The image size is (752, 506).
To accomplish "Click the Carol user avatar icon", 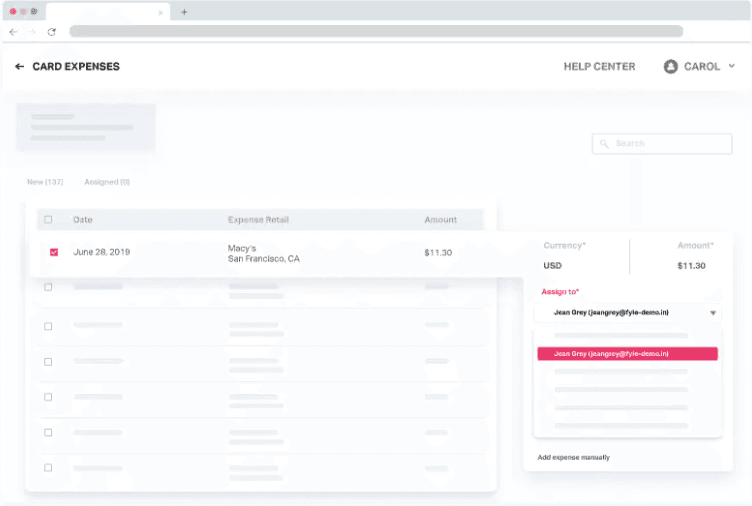I will click(670, 67).
